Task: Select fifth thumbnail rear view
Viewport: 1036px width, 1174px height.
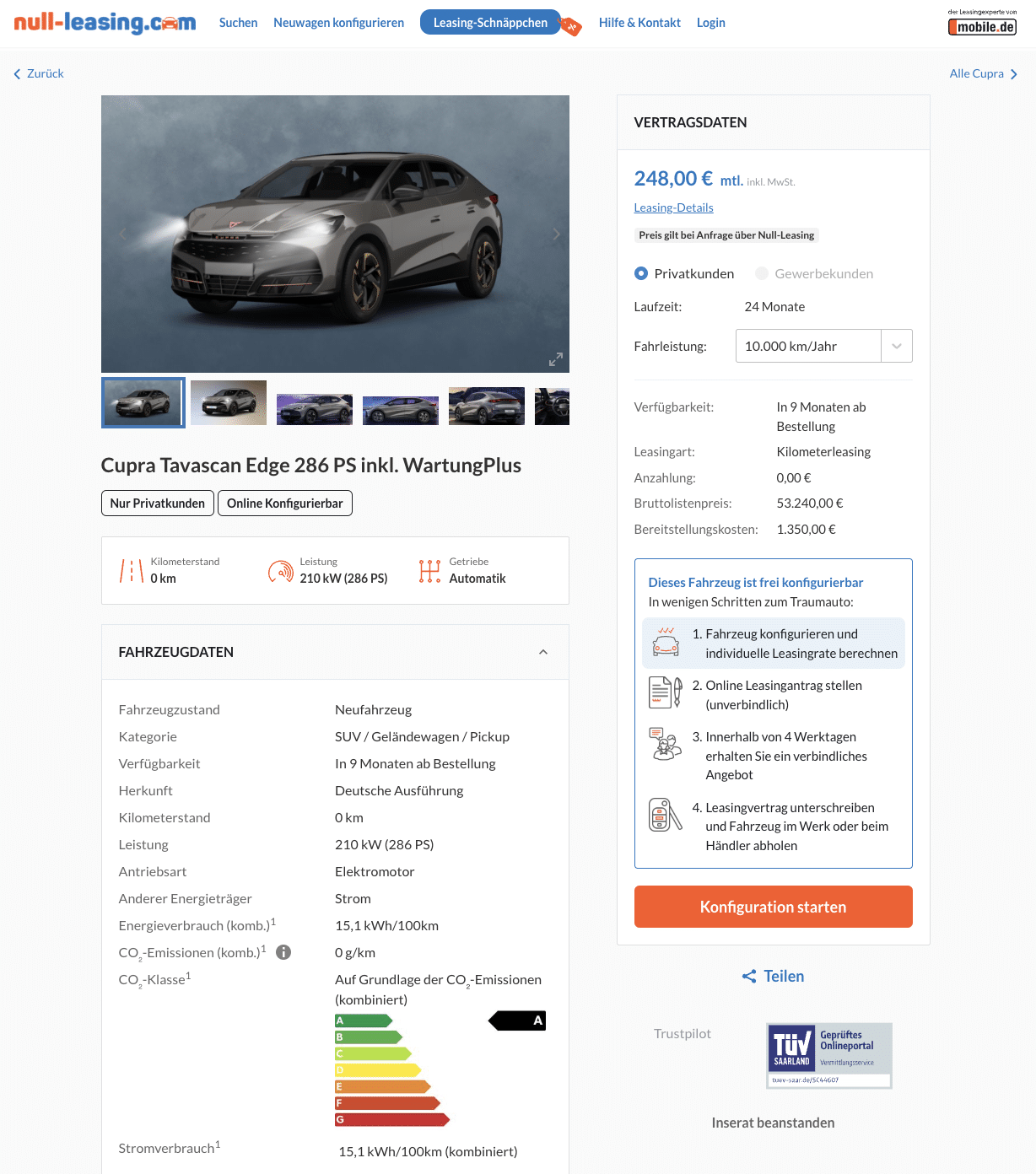Action: point(487,406)
